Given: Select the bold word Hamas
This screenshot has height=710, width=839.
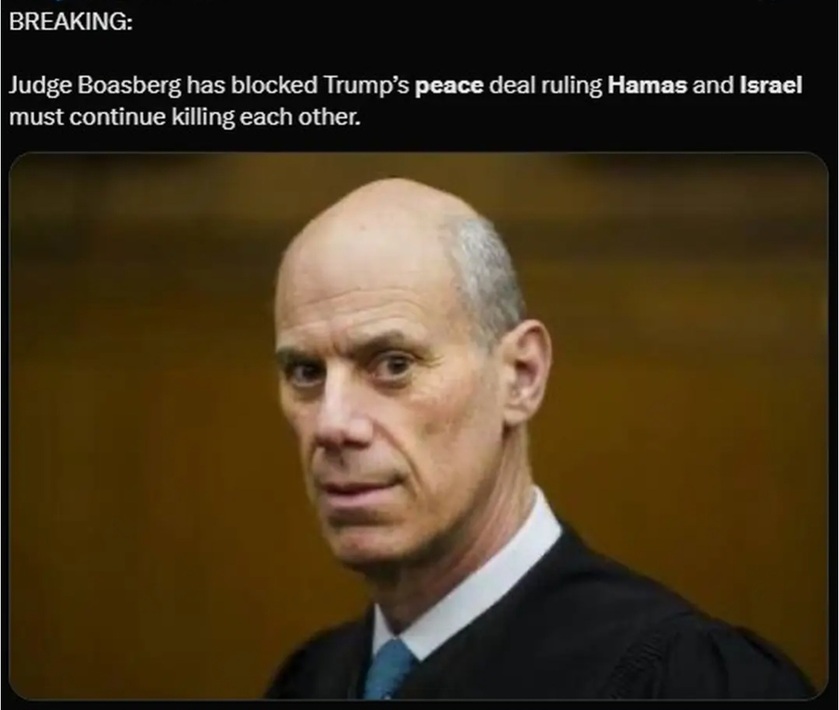Looking at the screenshot, I should (647, 86).
